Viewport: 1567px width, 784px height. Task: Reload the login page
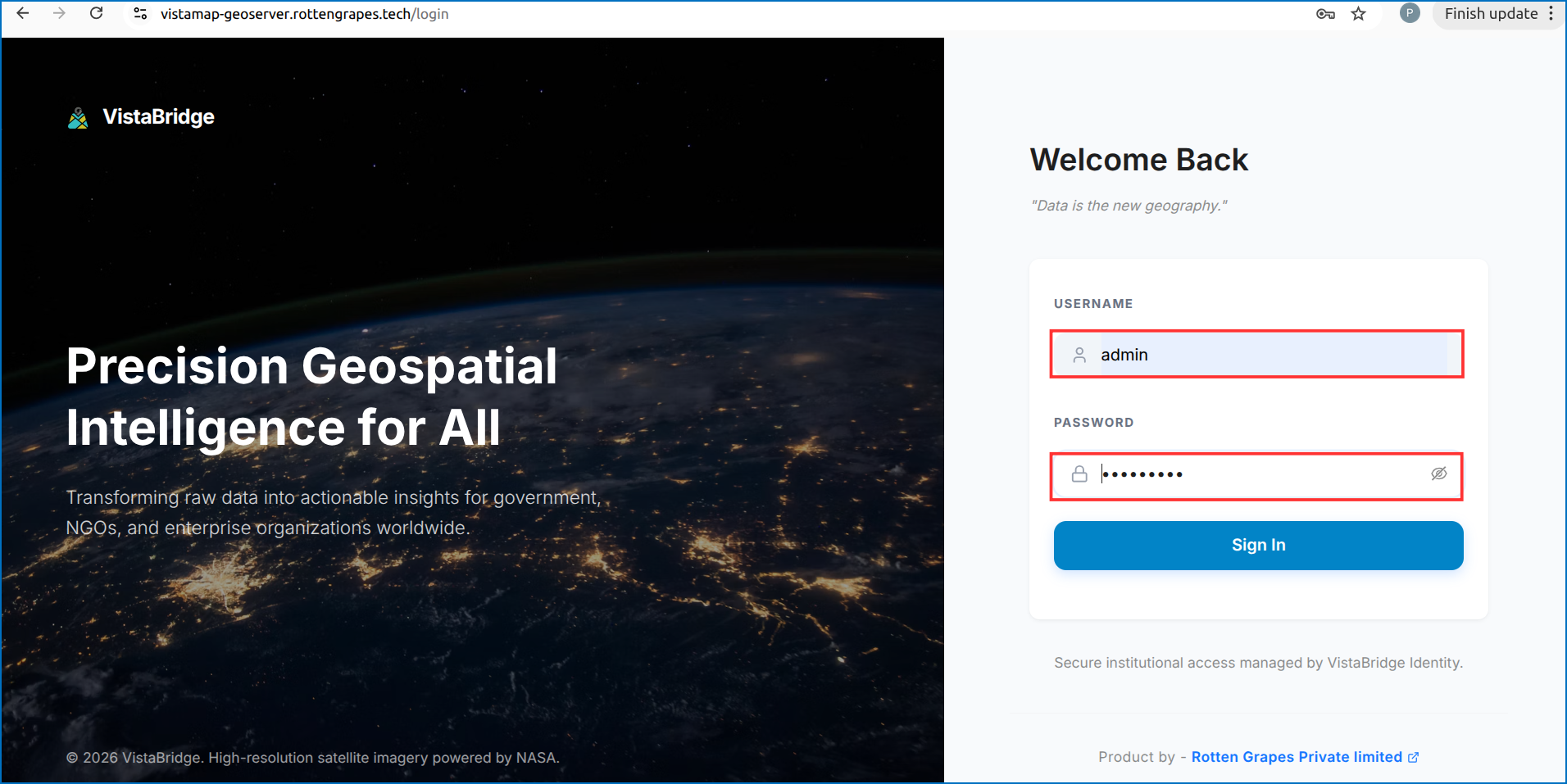97,14
